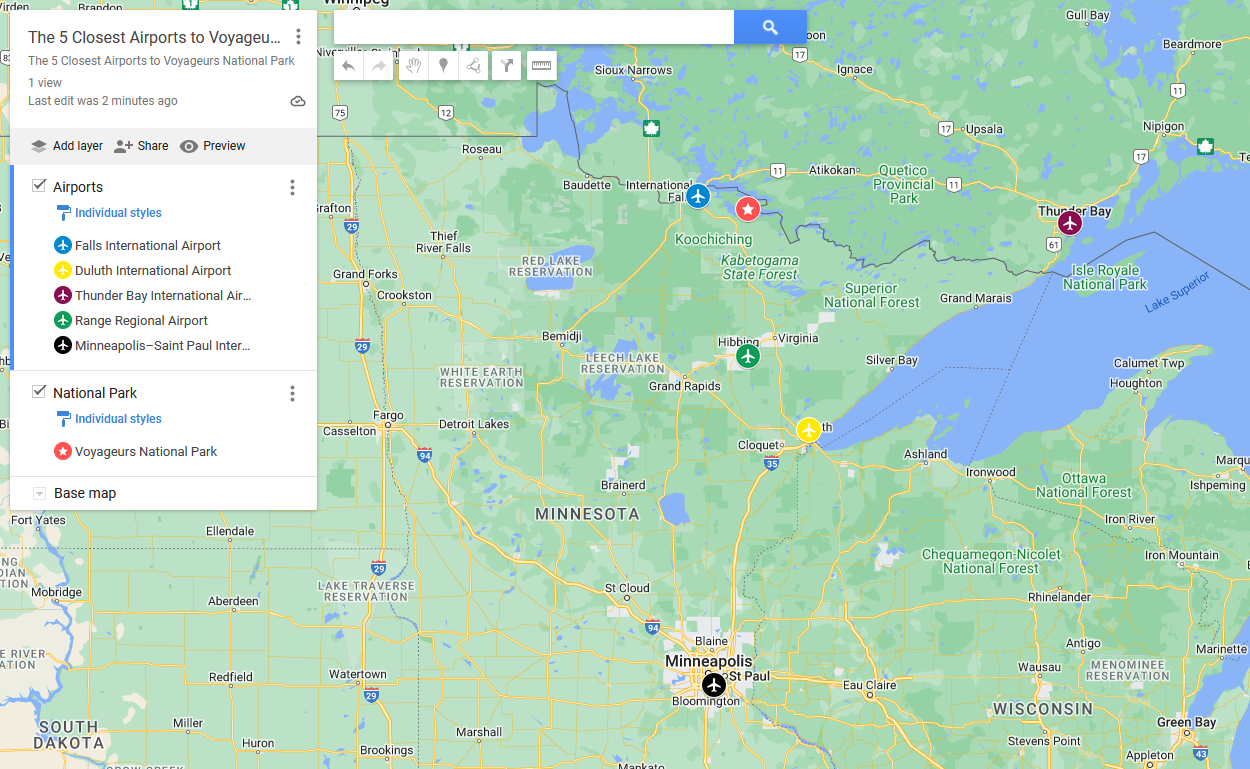Open map options three-dot menu
This screenshot has height=769, width=1250.
point(298,37)
